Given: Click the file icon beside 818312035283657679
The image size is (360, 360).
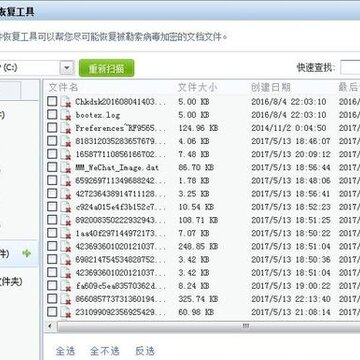Looking at the screenshot, I should click(66, 141).
